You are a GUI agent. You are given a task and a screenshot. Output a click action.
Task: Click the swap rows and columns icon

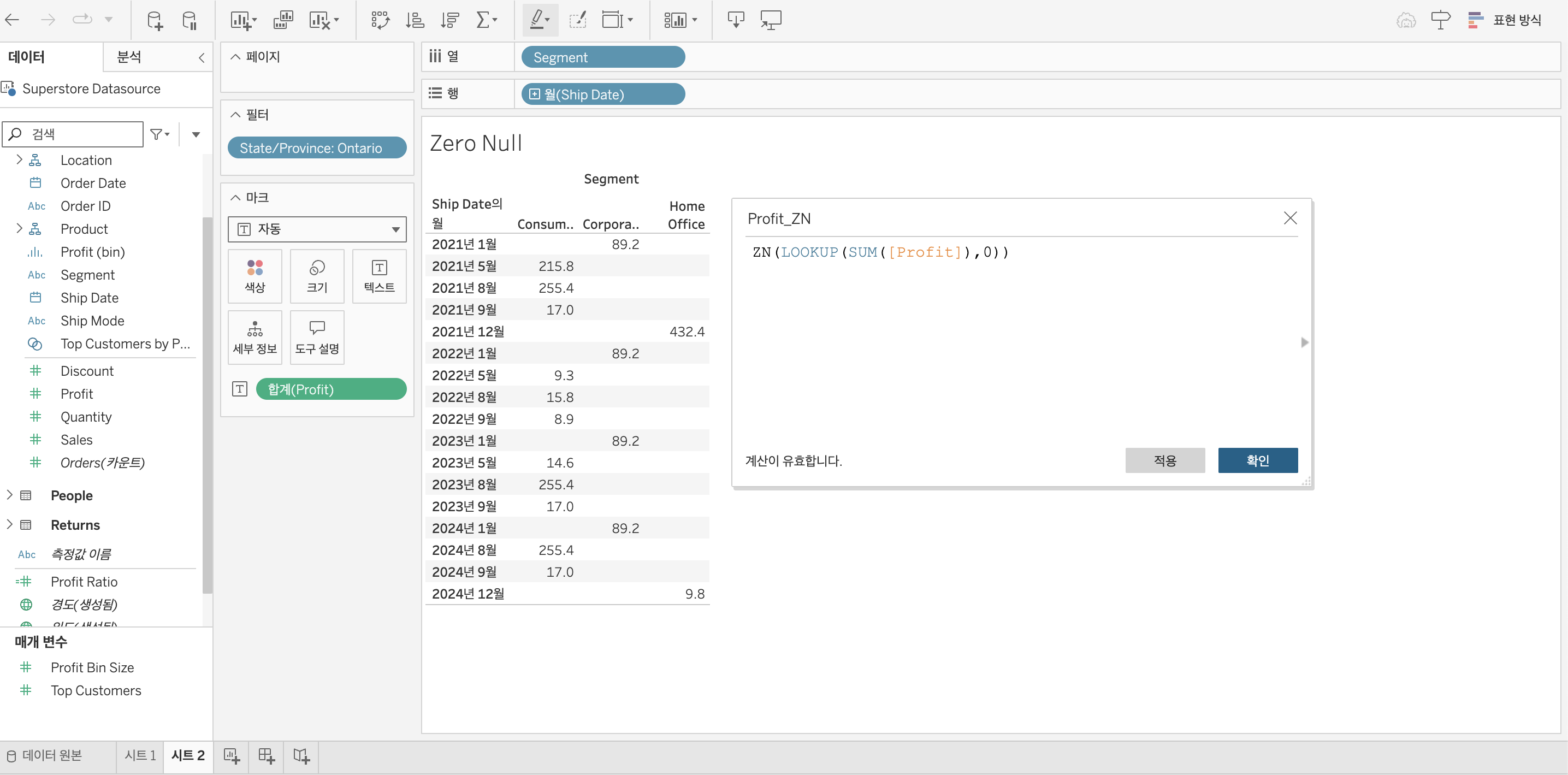coord(380,20)
